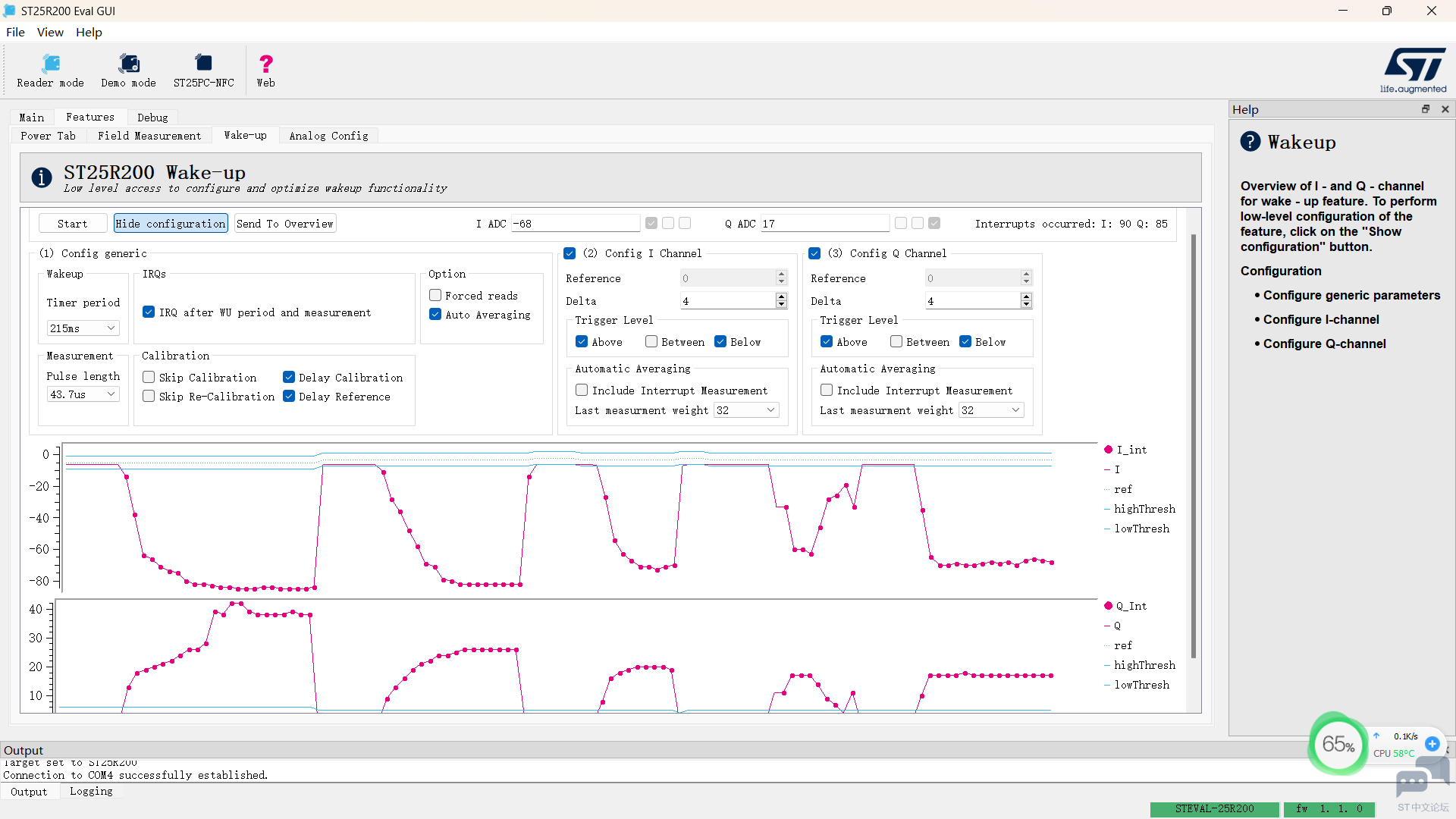The width and height of the screenshot is (1456, 819).
Task: Select the Output tab at bottom
Action: 29,792
